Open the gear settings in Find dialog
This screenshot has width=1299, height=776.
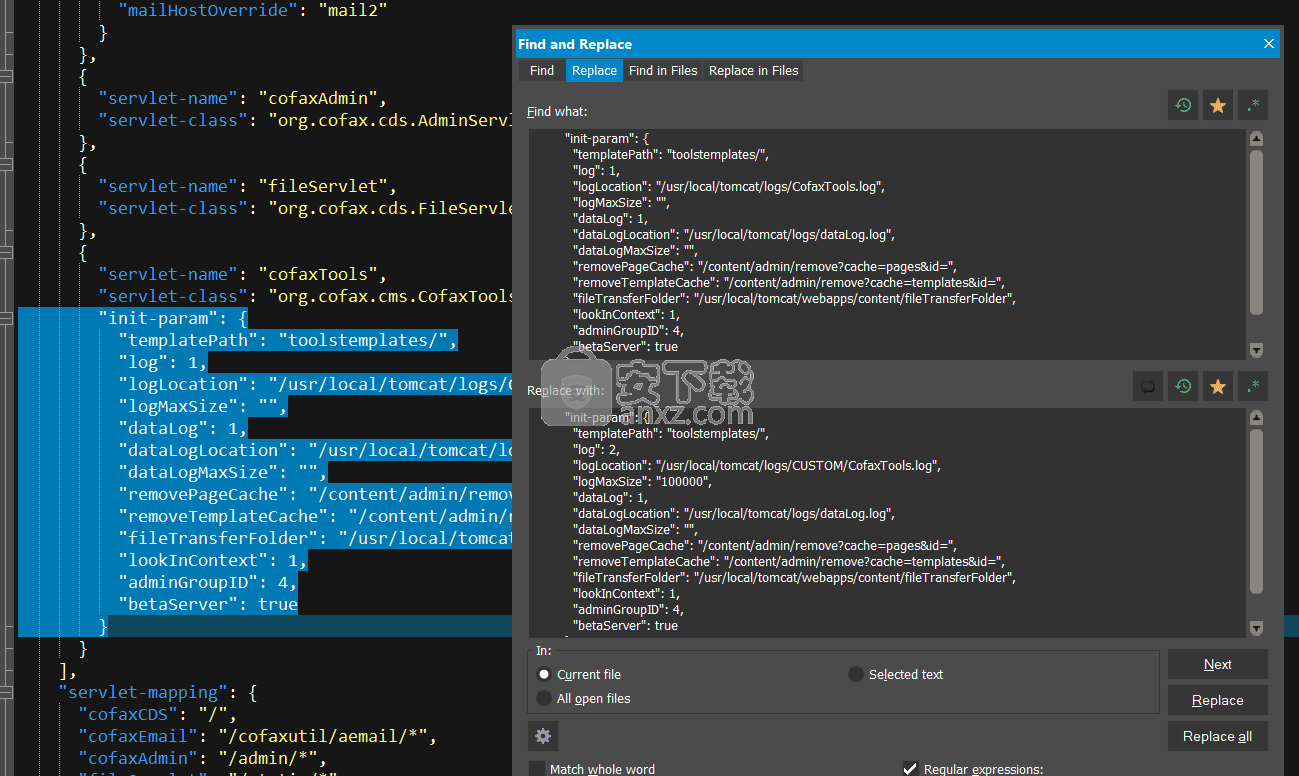(543, 736)
